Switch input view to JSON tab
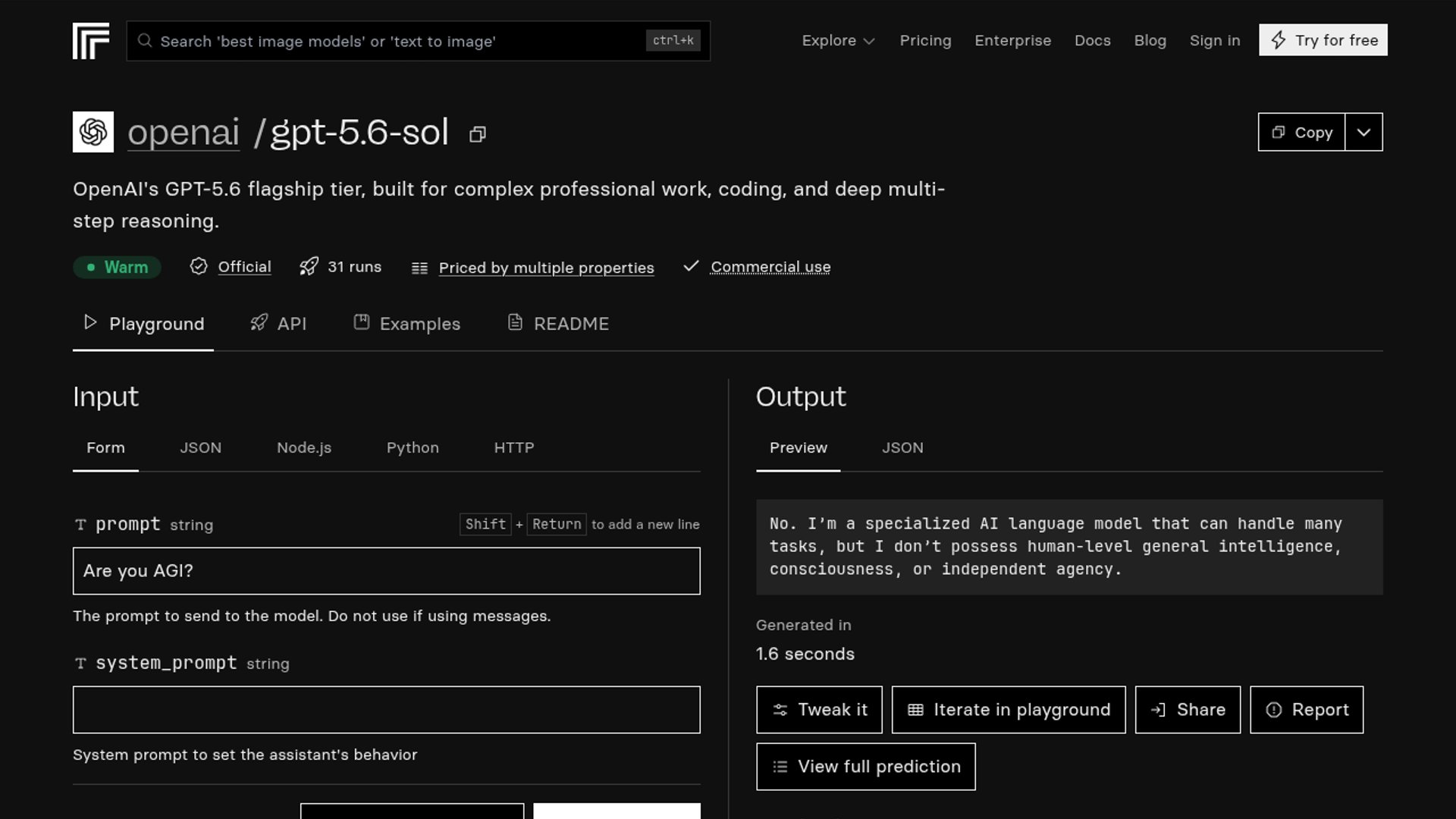Image resolution: width=1456 pixels, height=819 pixels. pos(200,448)
